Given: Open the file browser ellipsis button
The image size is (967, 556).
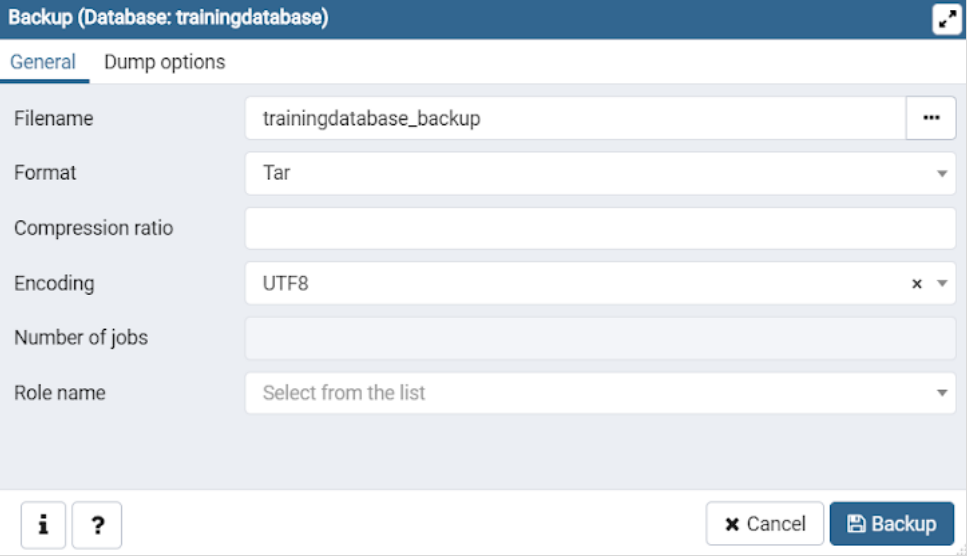Looking at the screenshot, I should 931,118.
